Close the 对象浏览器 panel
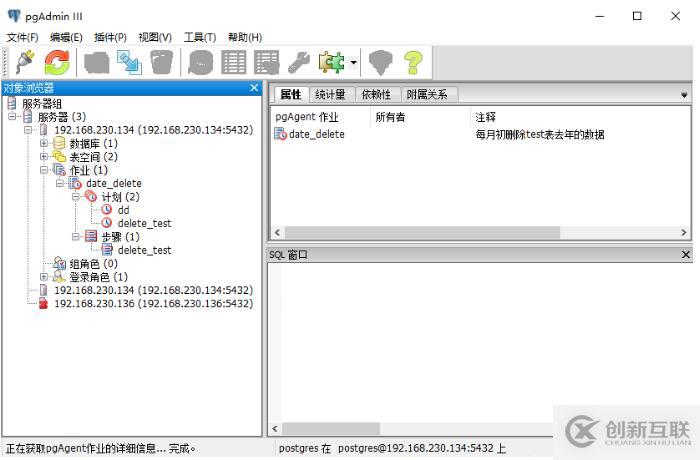This screenshot has width=700, height=460. pos(254,88)
